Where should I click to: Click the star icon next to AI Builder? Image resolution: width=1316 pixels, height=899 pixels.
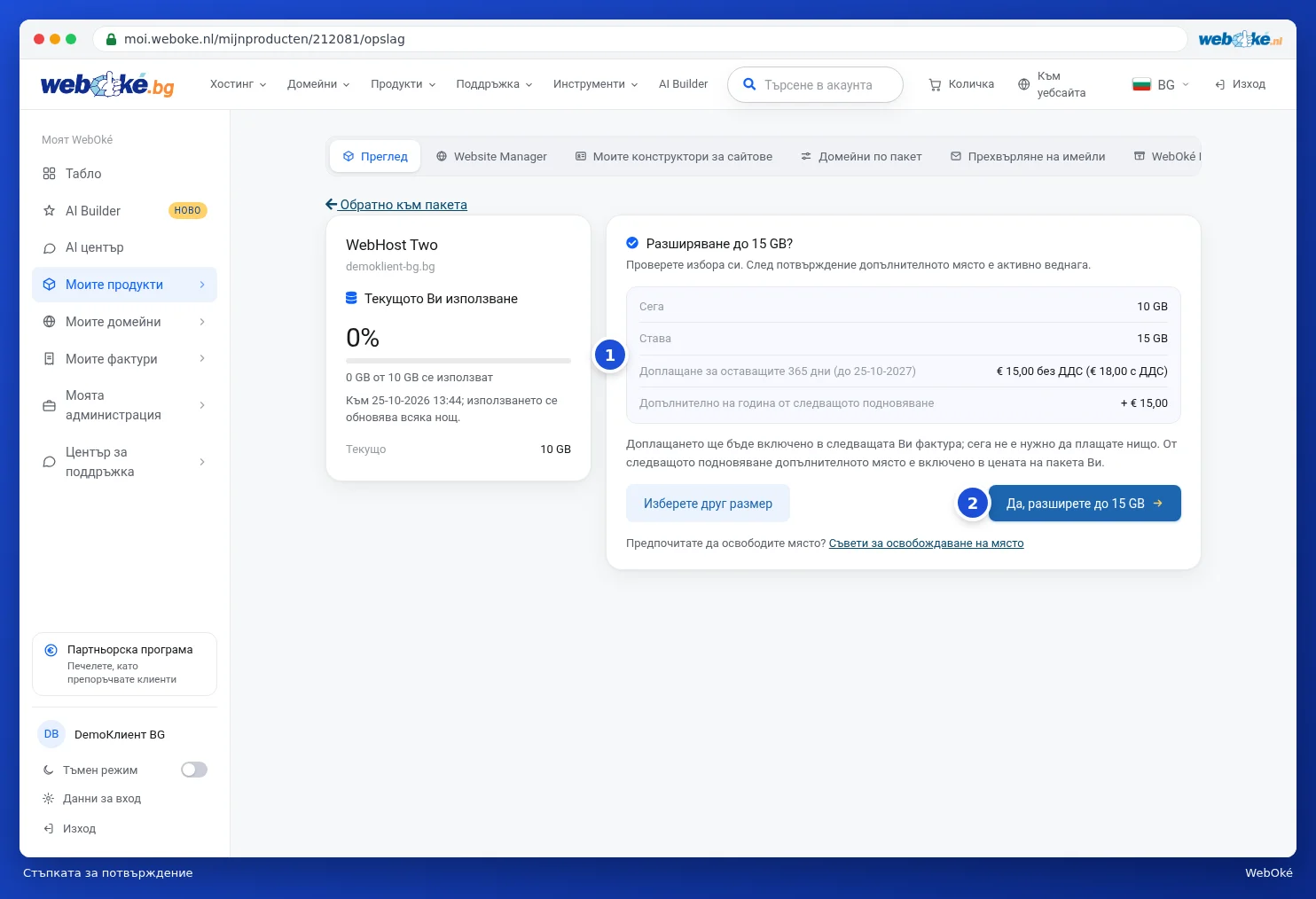(50, 211)
